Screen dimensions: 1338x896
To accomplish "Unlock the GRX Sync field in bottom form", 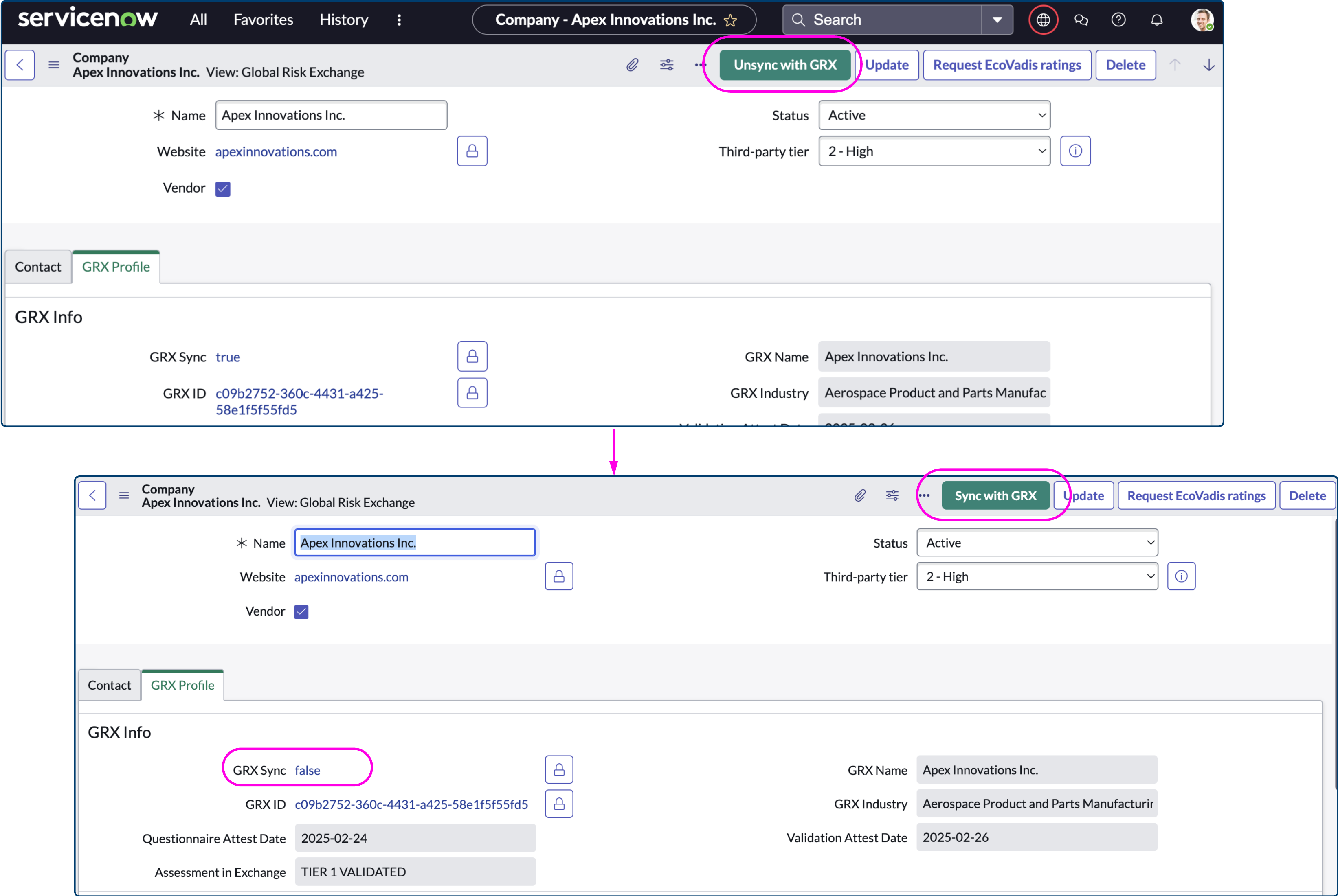I will coord(559,770).
